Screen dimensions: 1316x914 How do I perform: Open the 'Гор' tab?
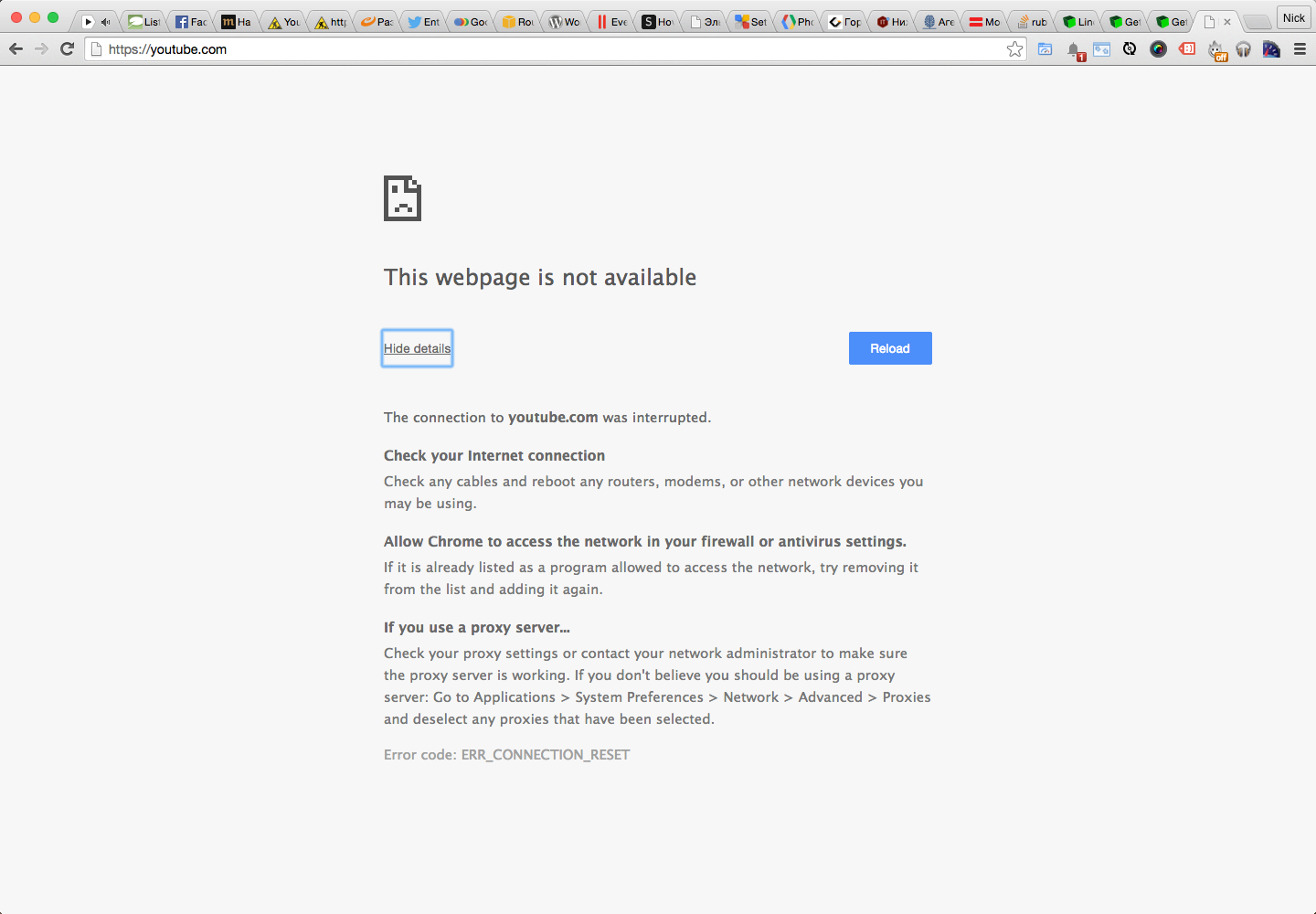[x=844, y=22]
